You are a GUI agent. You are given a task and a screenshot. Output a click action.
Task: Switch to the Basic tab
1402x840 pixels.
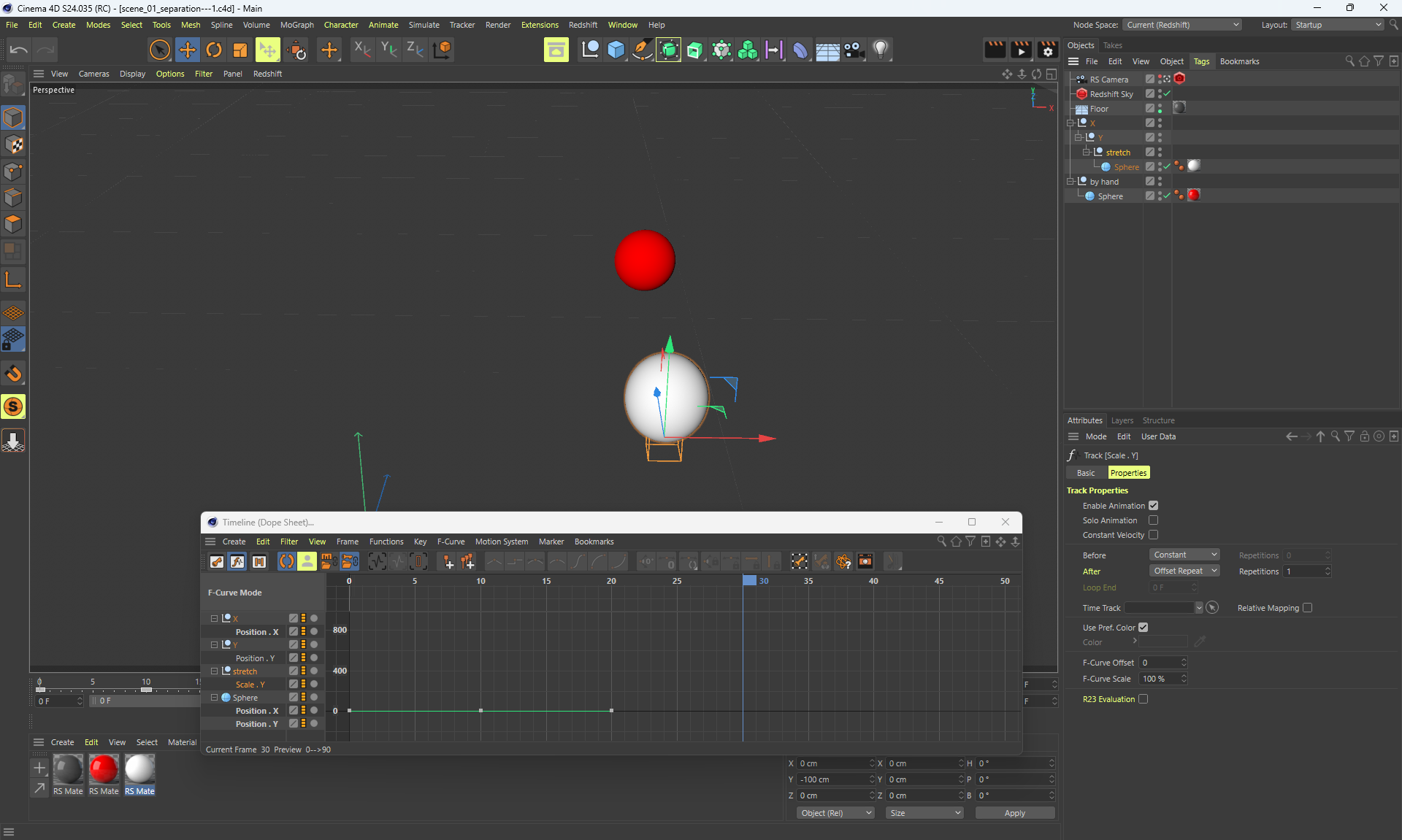[x=1086, y=473]
